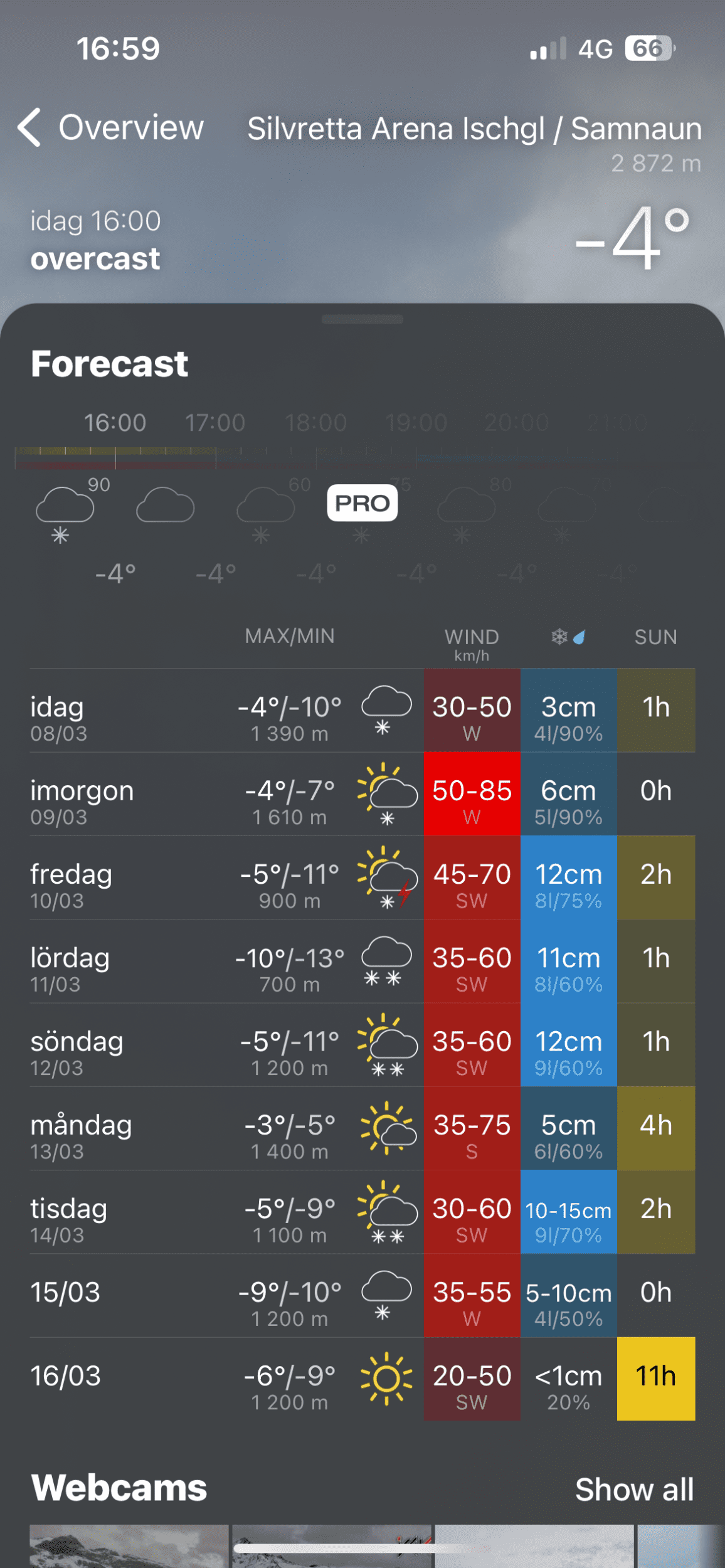
Task: Tap the snowflake and raindrop column icon
Action: 568,637
